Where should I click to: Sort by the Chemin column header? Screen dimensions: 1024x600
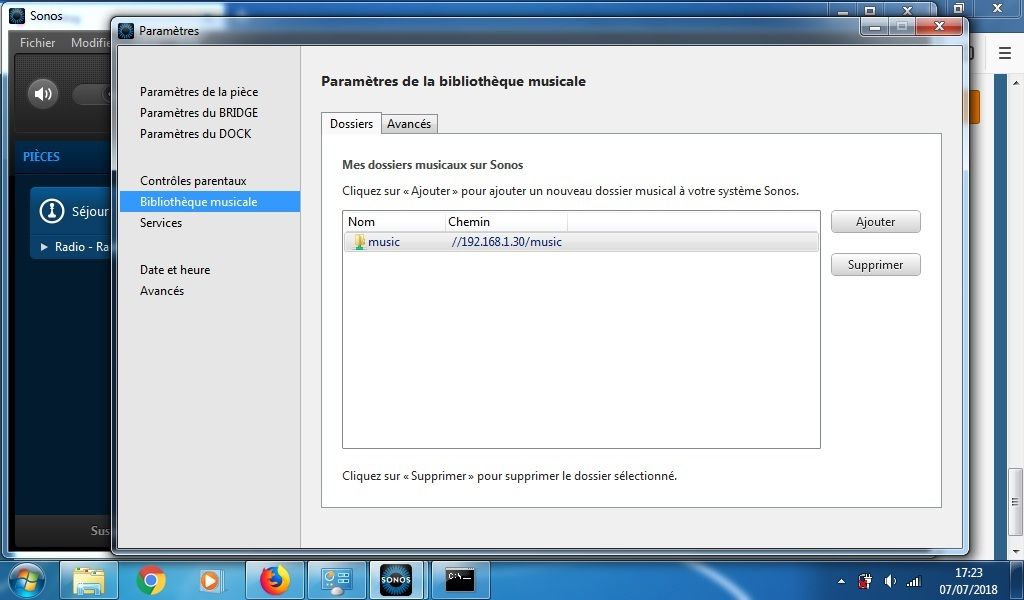(x=506, y=221)
